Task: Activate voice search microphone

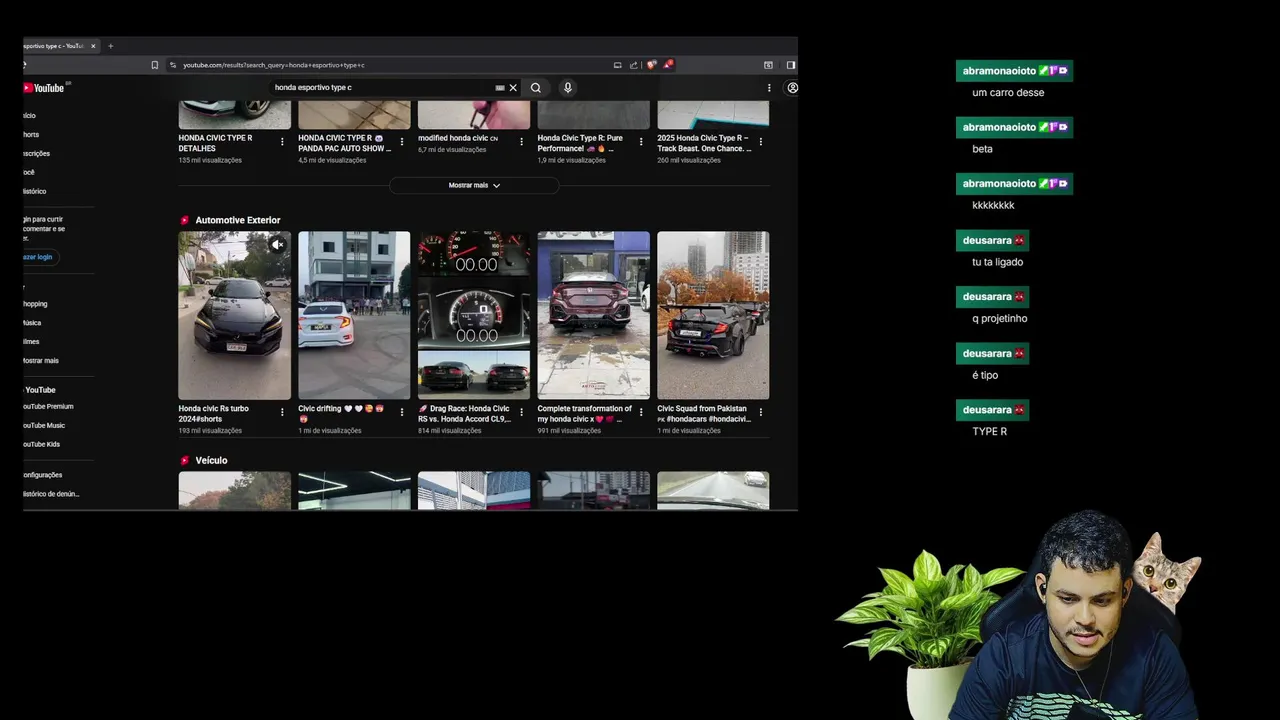Action: point(567,88)
